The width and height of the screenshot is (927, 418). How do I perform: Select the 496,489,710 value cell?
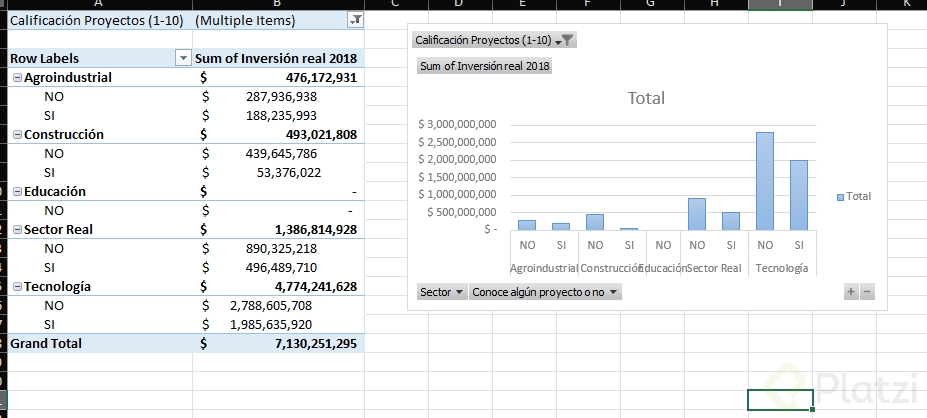coord(278,267)
